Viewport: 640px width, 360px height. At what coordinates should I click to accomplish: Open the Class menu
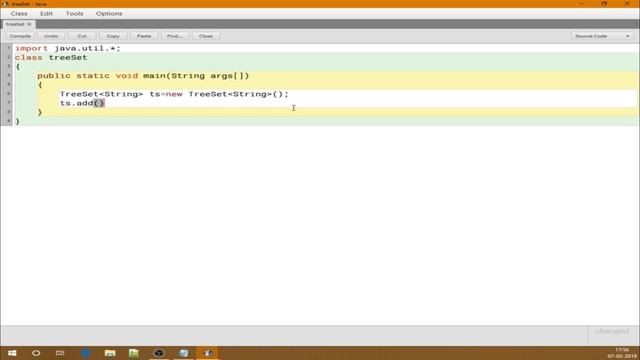tap(19, 13)
